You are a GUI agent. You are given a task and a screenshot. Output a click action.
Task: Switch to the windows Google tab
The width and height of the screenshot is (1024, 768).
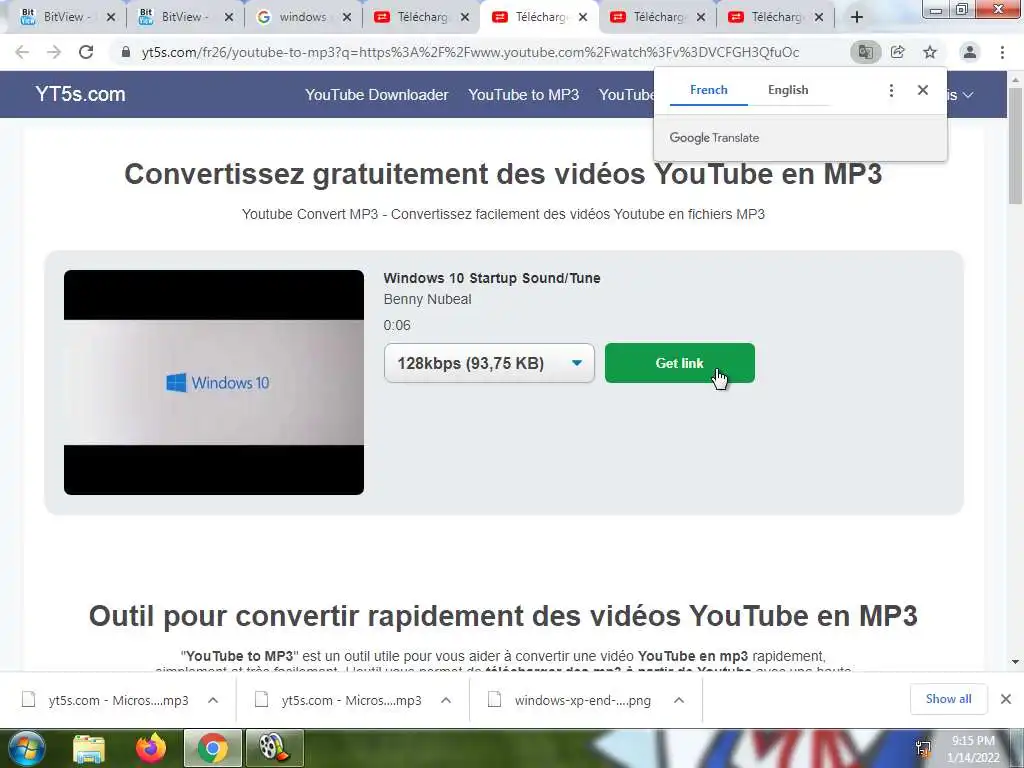coord(299,17)
